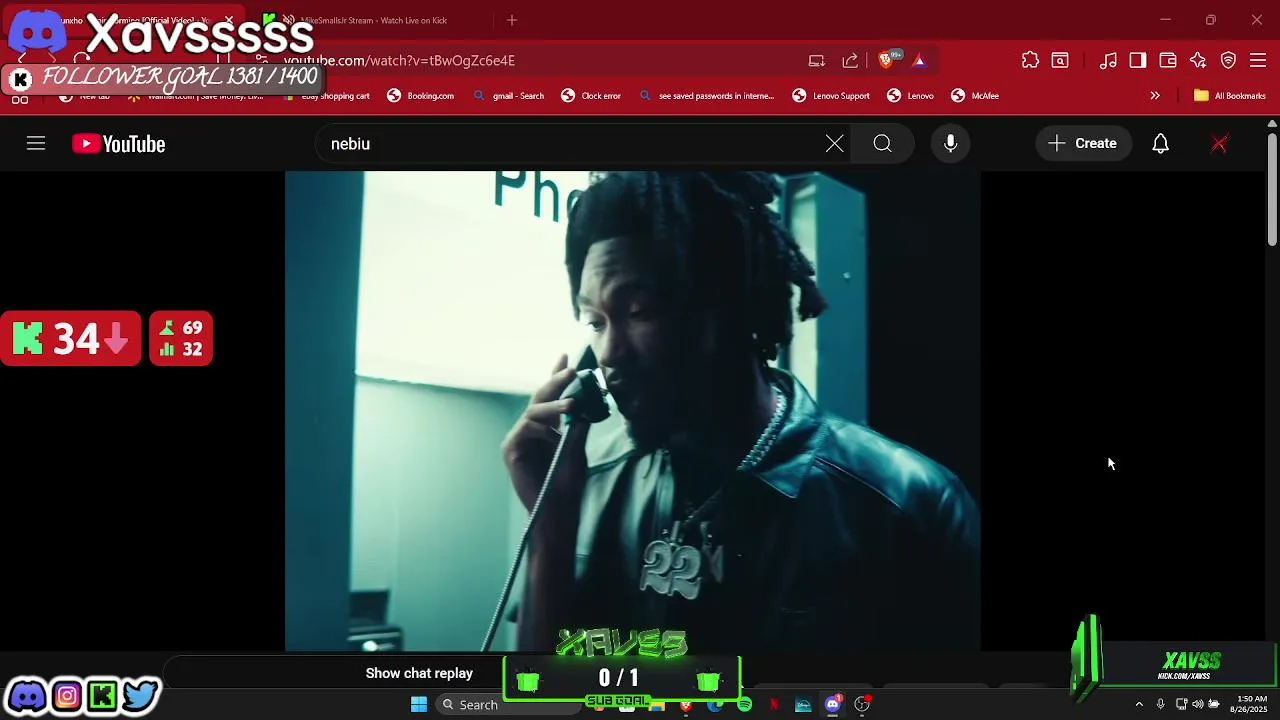Viewport: 1280px width, 720px height.
Task: Click the taskbar volume icon
Action: click(1197, 705)
